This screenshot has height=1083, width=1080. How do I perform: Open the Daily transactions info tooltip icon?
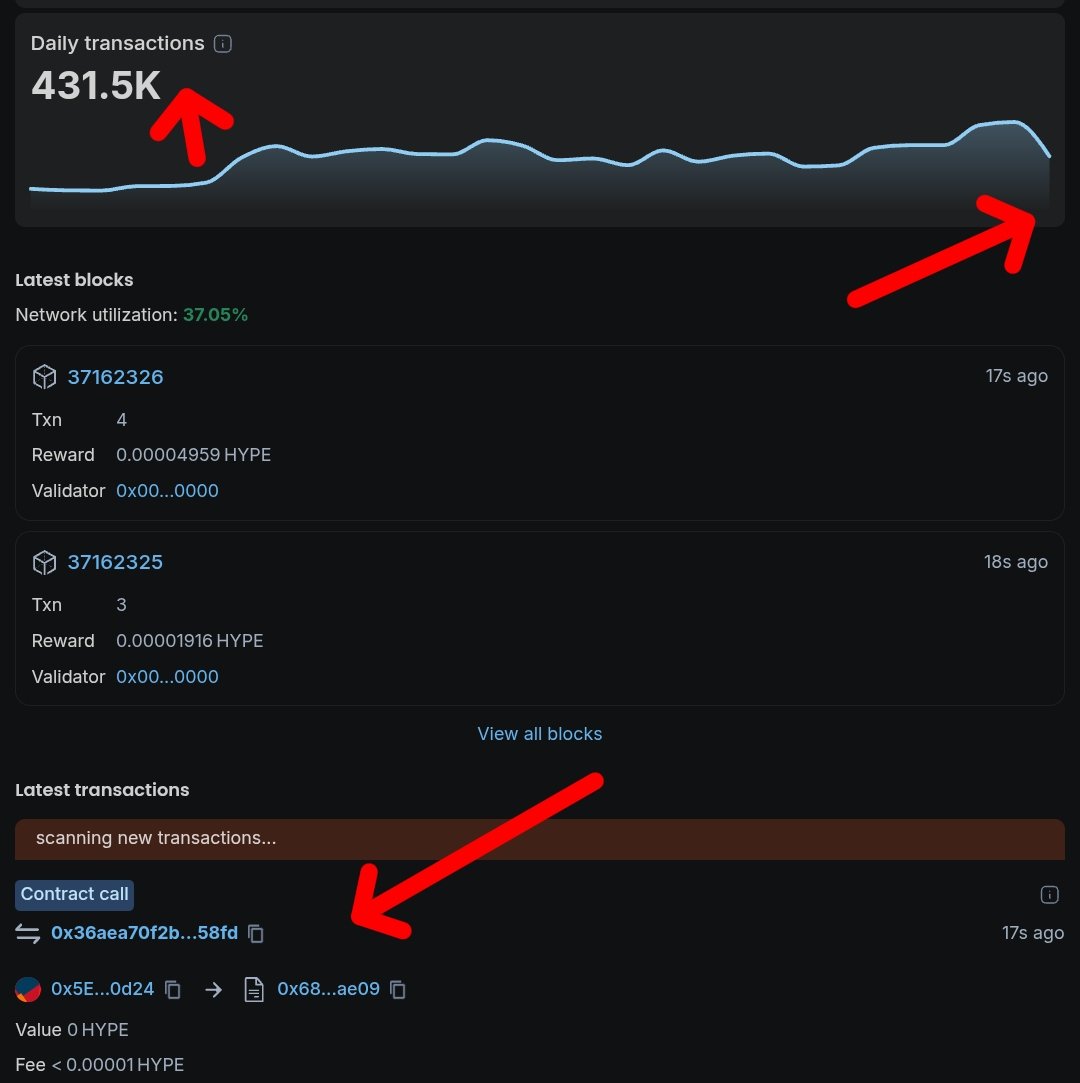(222, 44)
